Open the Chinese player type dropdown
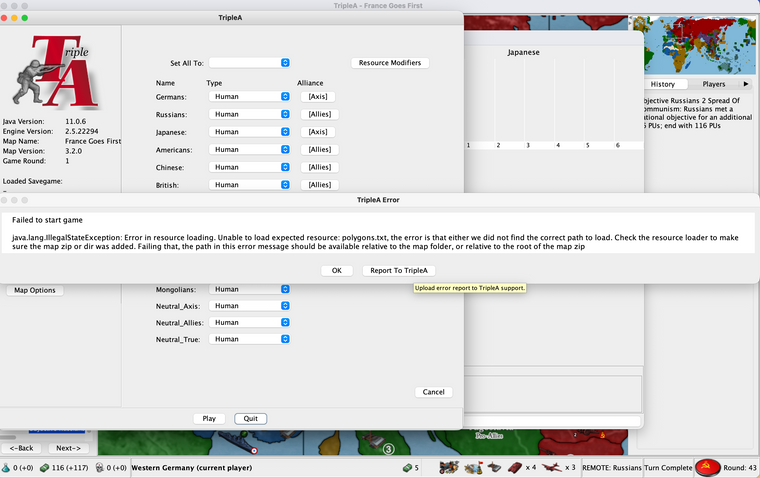This screenshot has width=760, height=478. pyautogui.click(x=250, y=167)
